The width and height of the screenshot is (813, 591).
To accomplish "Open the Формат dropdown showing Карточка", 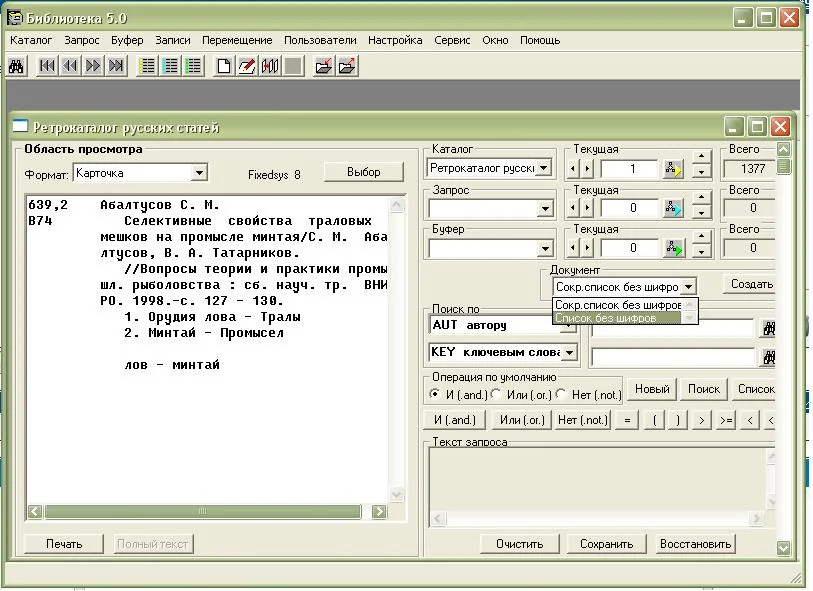I will coord(199,173).
